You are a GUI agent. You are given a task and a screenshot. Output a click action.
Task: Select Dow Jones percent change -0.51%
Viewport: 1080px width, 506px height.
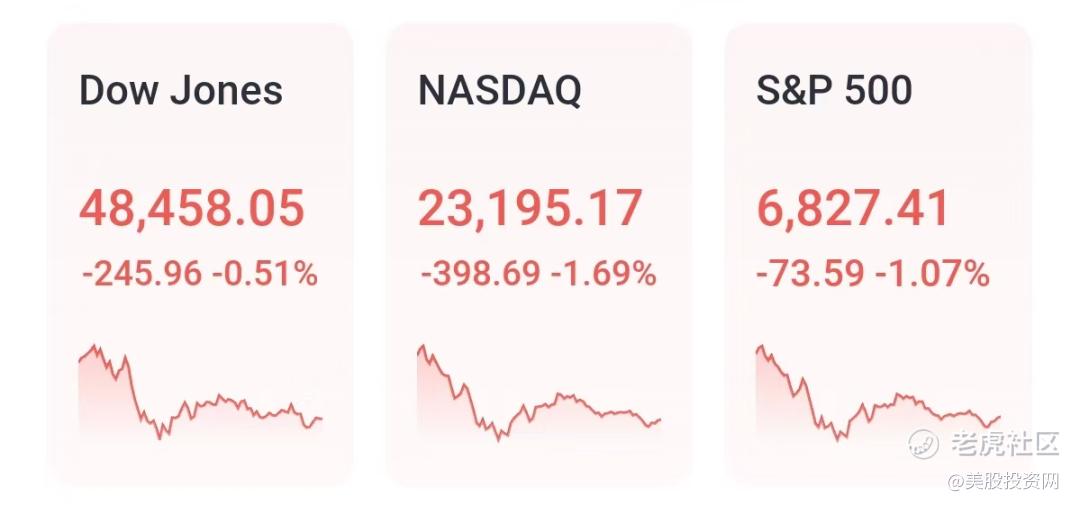pos(265,272)
